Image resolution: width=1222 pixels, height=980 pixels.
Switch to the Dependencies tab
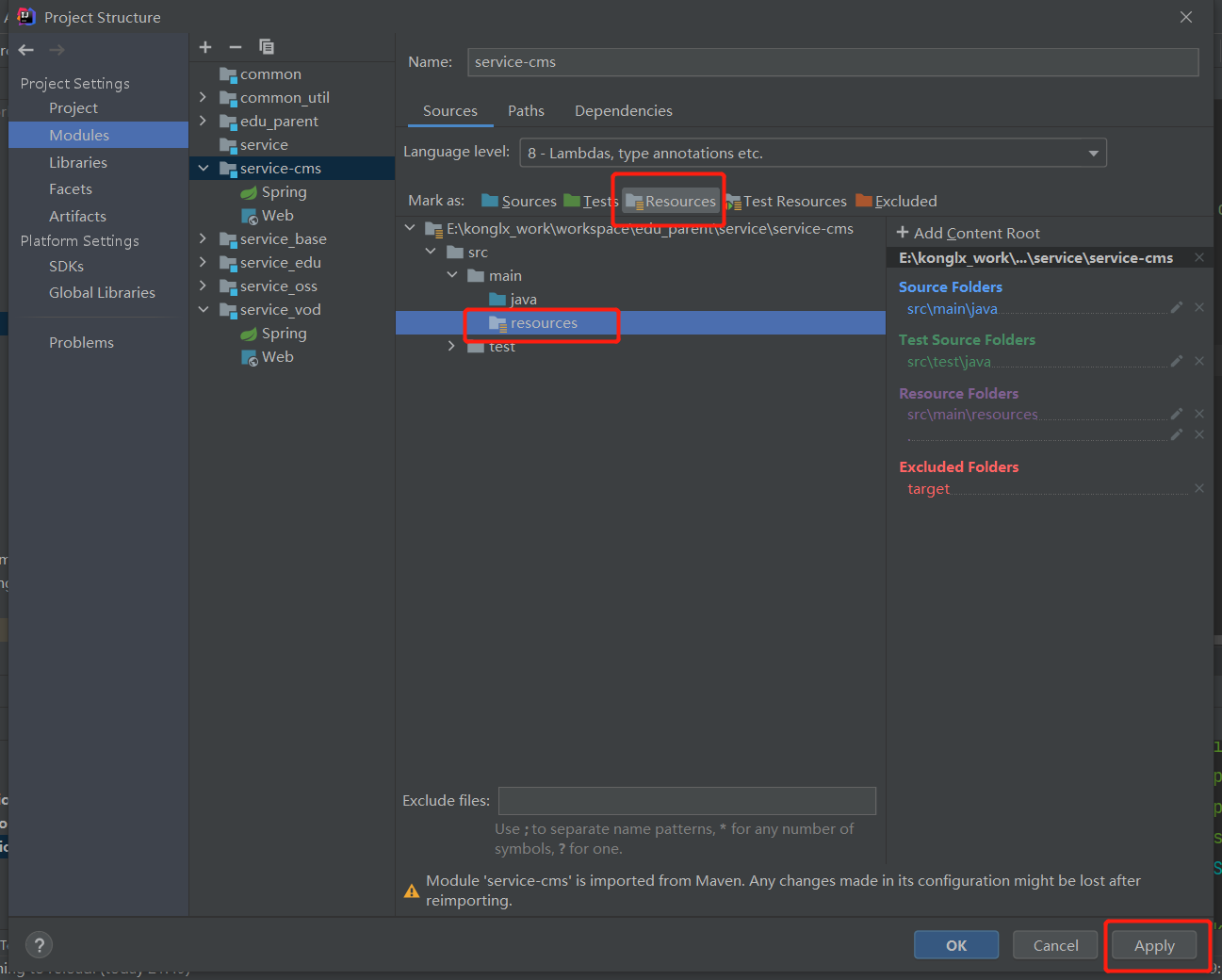pyautogui.click(x=623, y=110)
